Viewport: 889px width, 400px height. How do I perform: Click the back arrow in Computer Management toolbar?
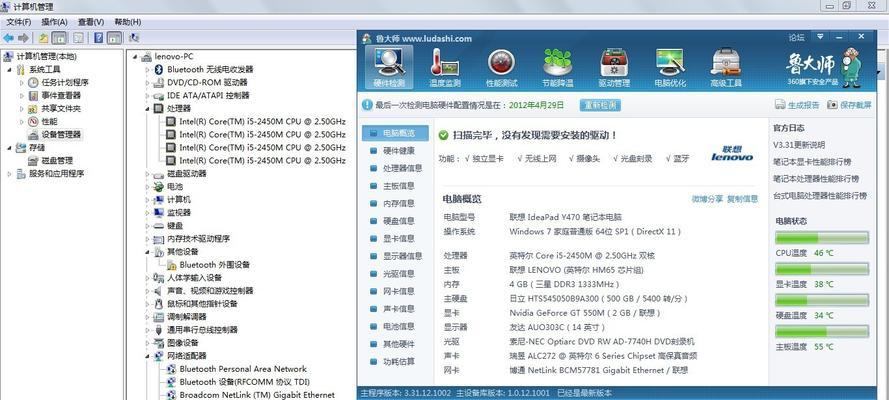click(9, 38)
